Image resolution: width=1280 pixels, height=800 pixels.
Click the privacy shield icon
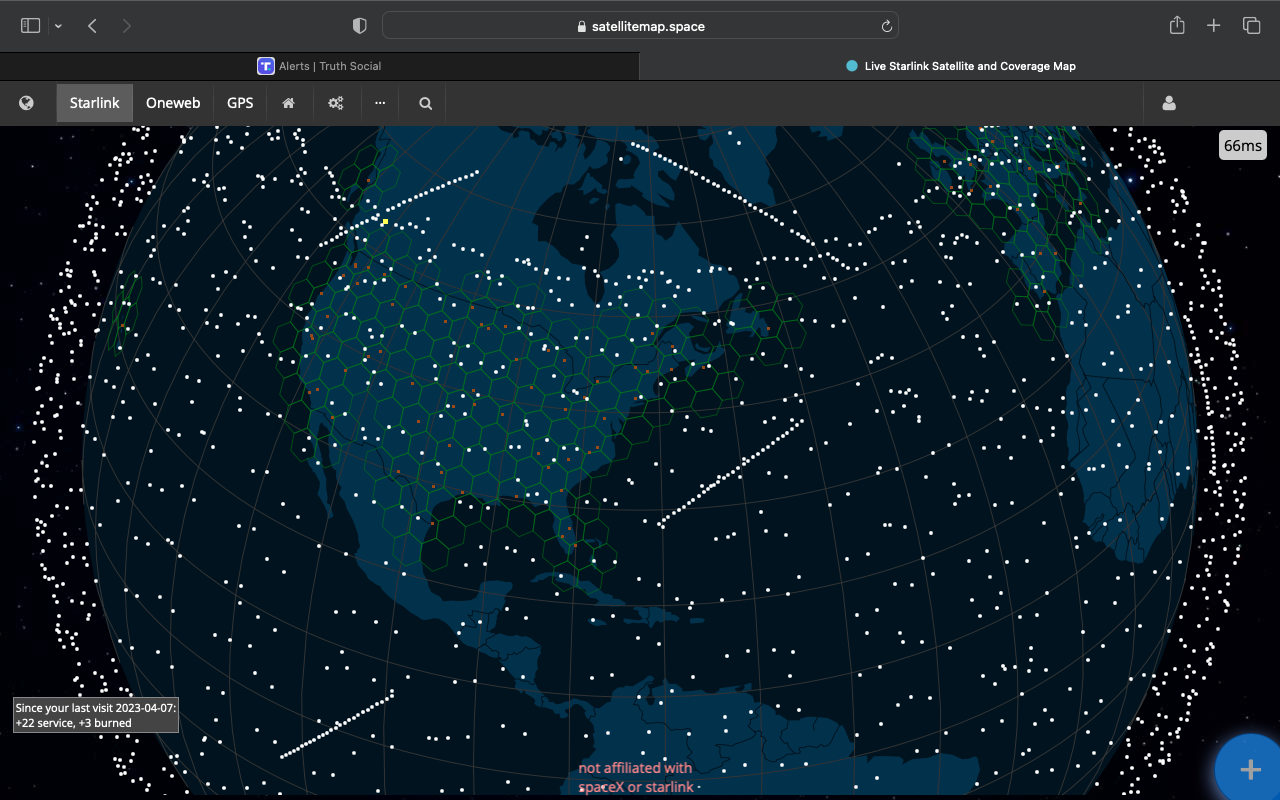tap(360, 26)
